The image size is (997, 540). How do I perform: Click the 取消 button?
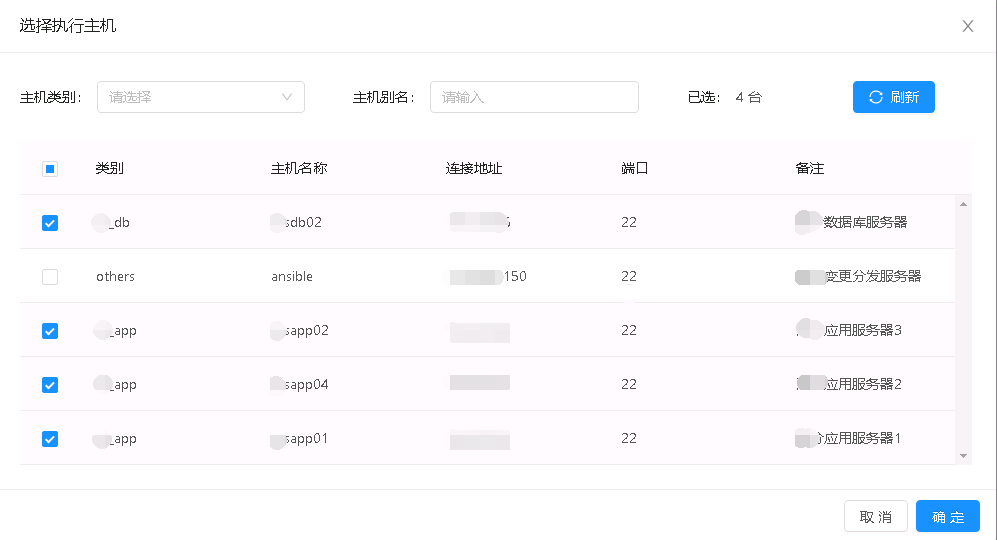point(876,516)
